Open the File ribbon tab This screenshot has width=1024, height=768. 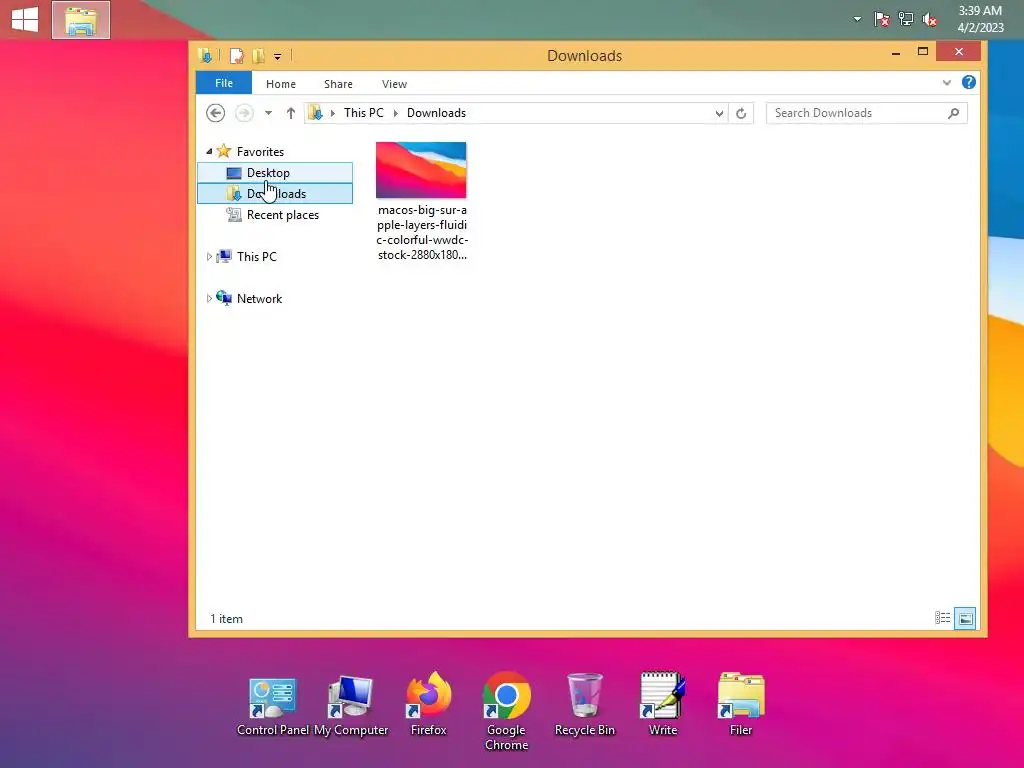224,83
